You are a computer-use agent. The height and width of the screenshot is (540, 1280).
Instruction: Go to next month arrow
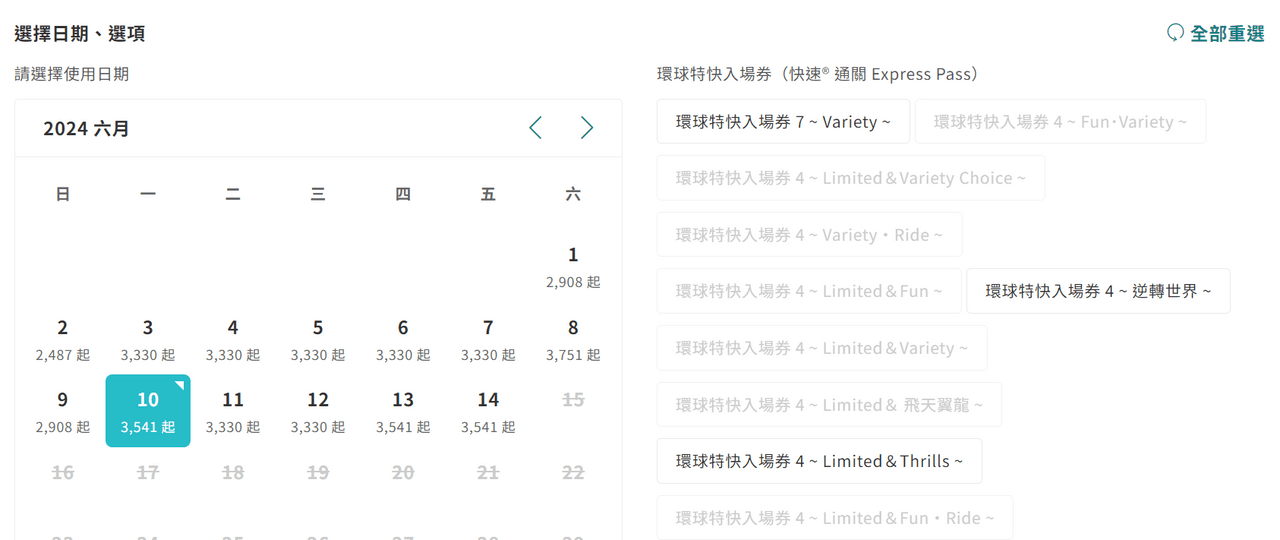click(587, 128)
